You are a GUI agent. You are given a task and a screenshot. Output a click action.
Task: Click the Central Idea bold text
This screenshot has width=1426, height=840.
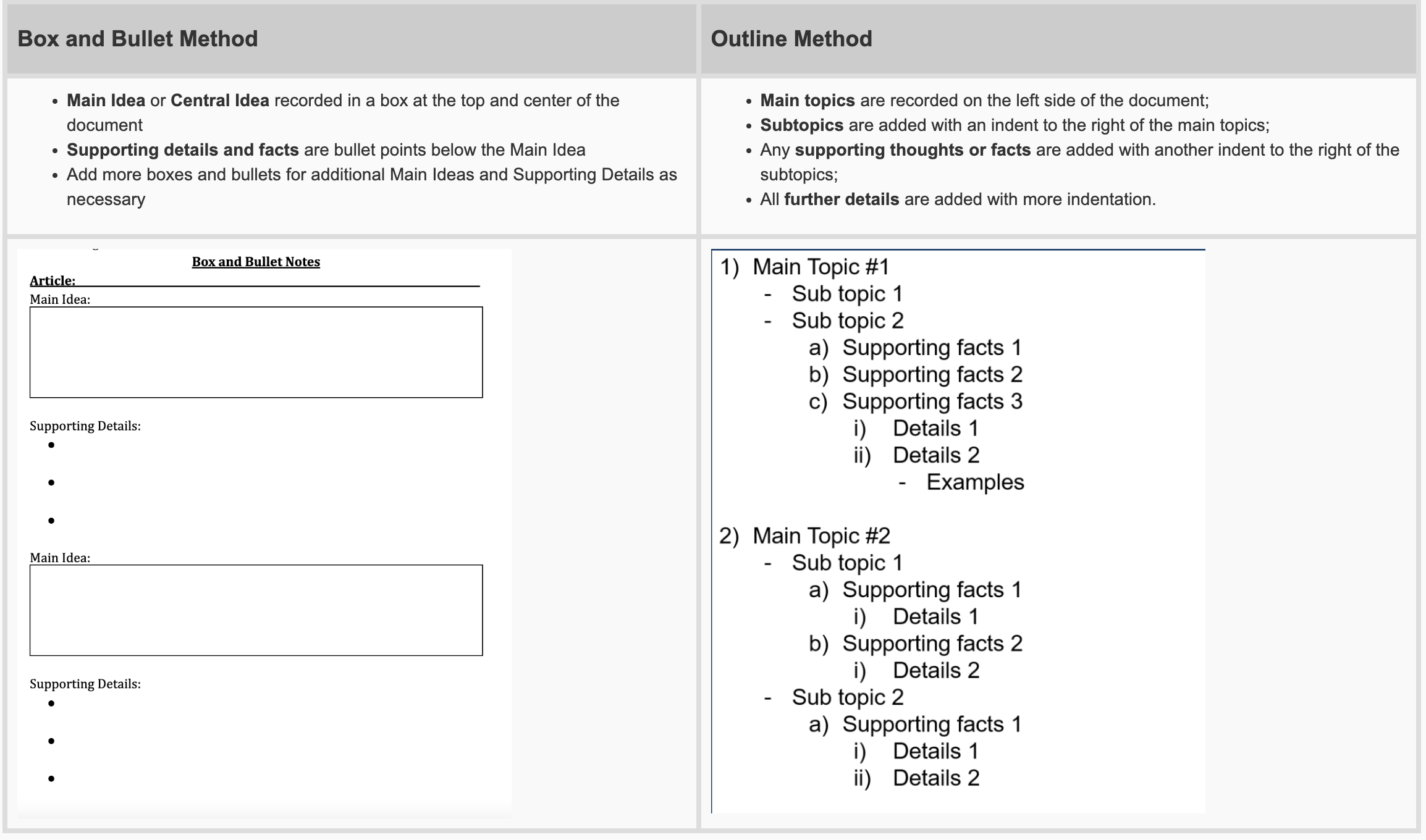219,99
